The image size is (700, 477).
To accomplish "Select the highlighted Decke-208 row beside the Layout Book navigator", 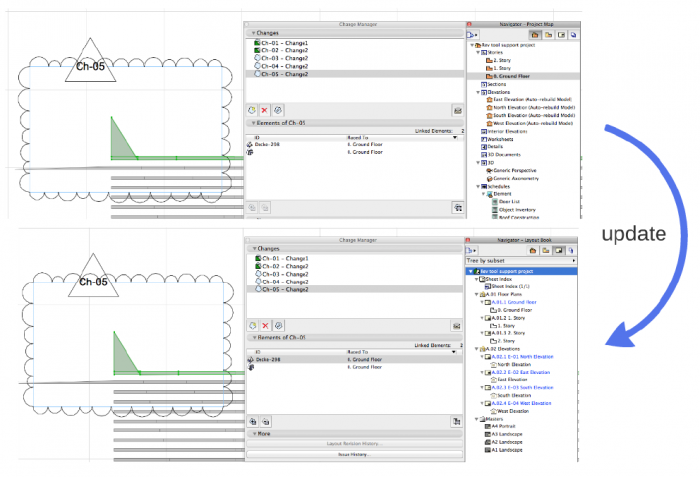I will 354,359.
